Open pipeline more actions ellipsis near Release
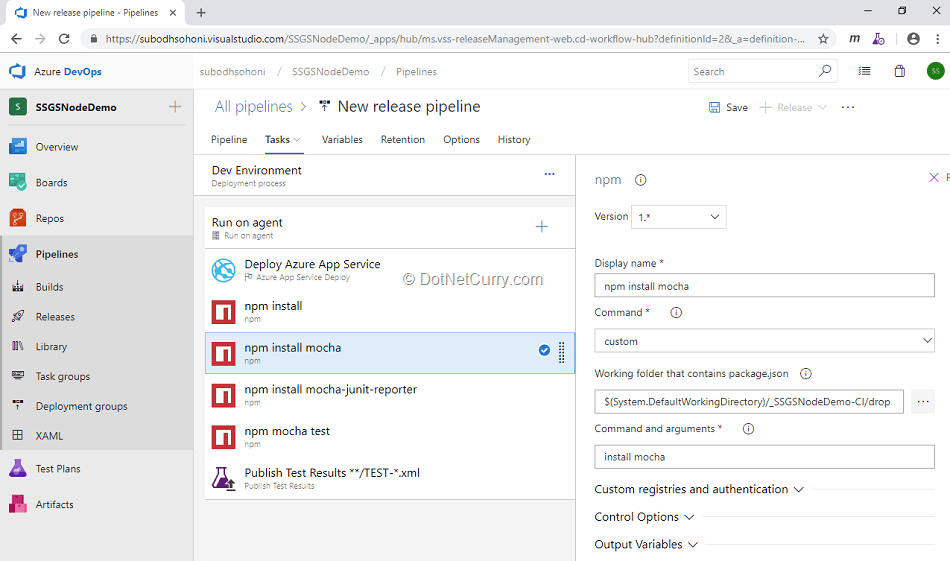The height and width of the screenshot is (561, 950). 848,107
